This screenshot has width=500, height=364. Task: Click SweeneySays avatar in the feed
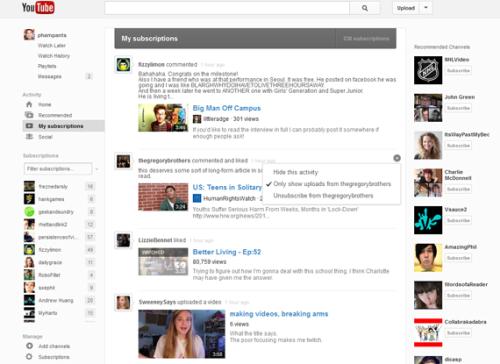pyautogui.click(x=123, y=303)
